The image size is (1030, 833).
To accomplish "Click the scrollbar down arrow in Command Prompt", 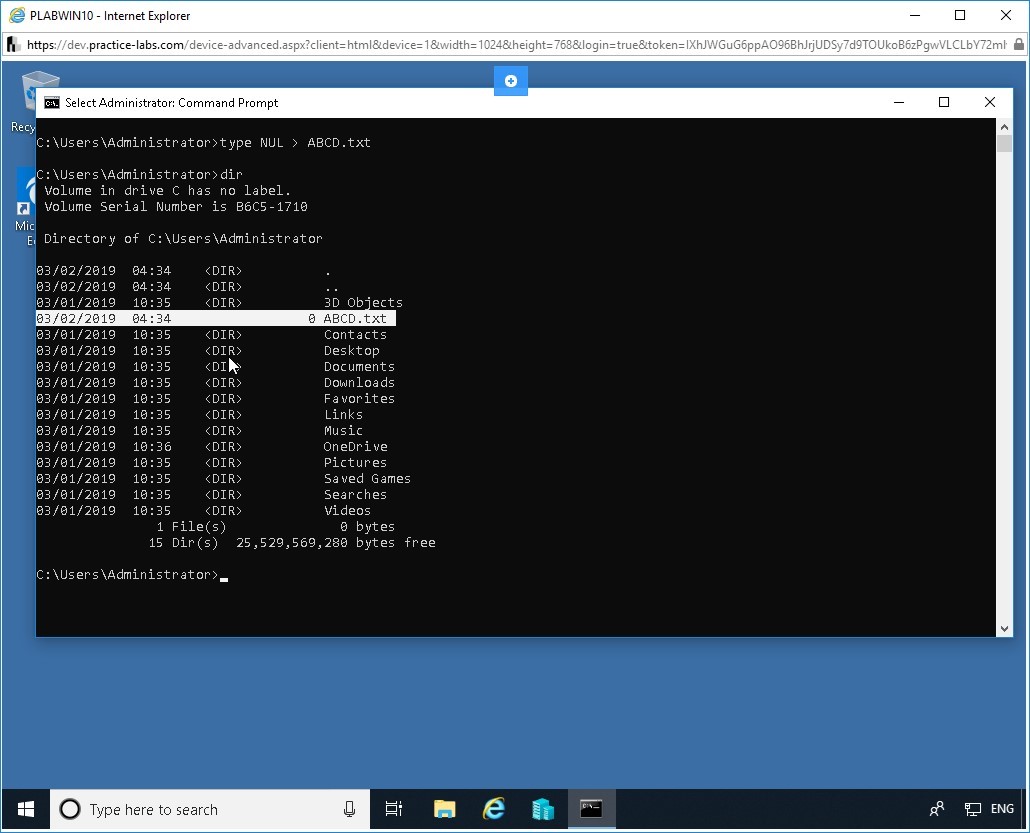I will point(1004,629).
